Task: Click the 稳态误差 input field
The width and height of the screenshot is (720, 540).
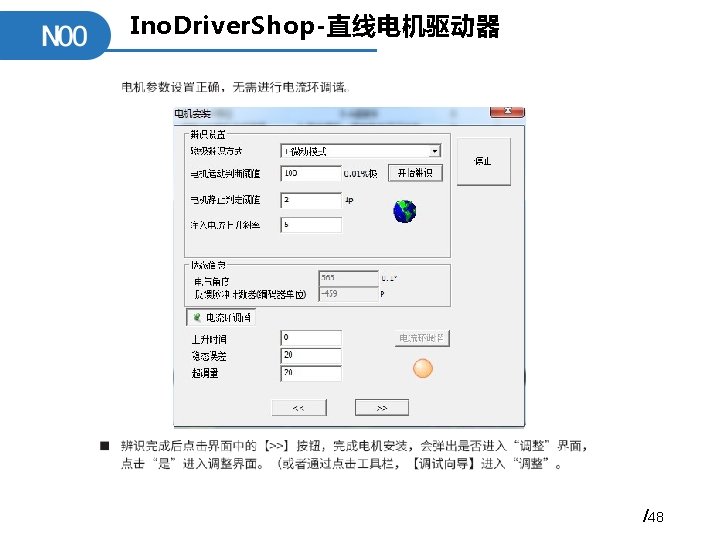Action: pos(311,355)
